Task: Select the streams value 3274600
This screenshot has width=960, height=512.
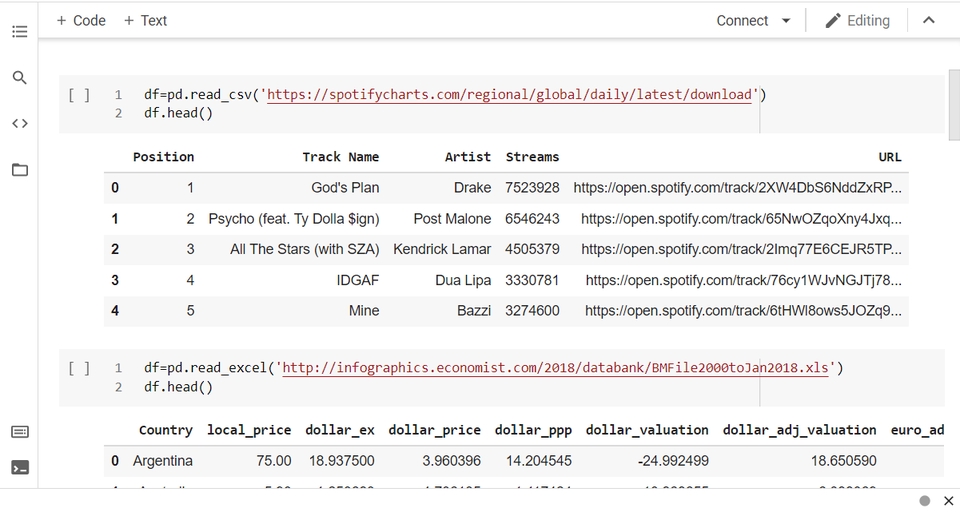Action: [532, 311]
